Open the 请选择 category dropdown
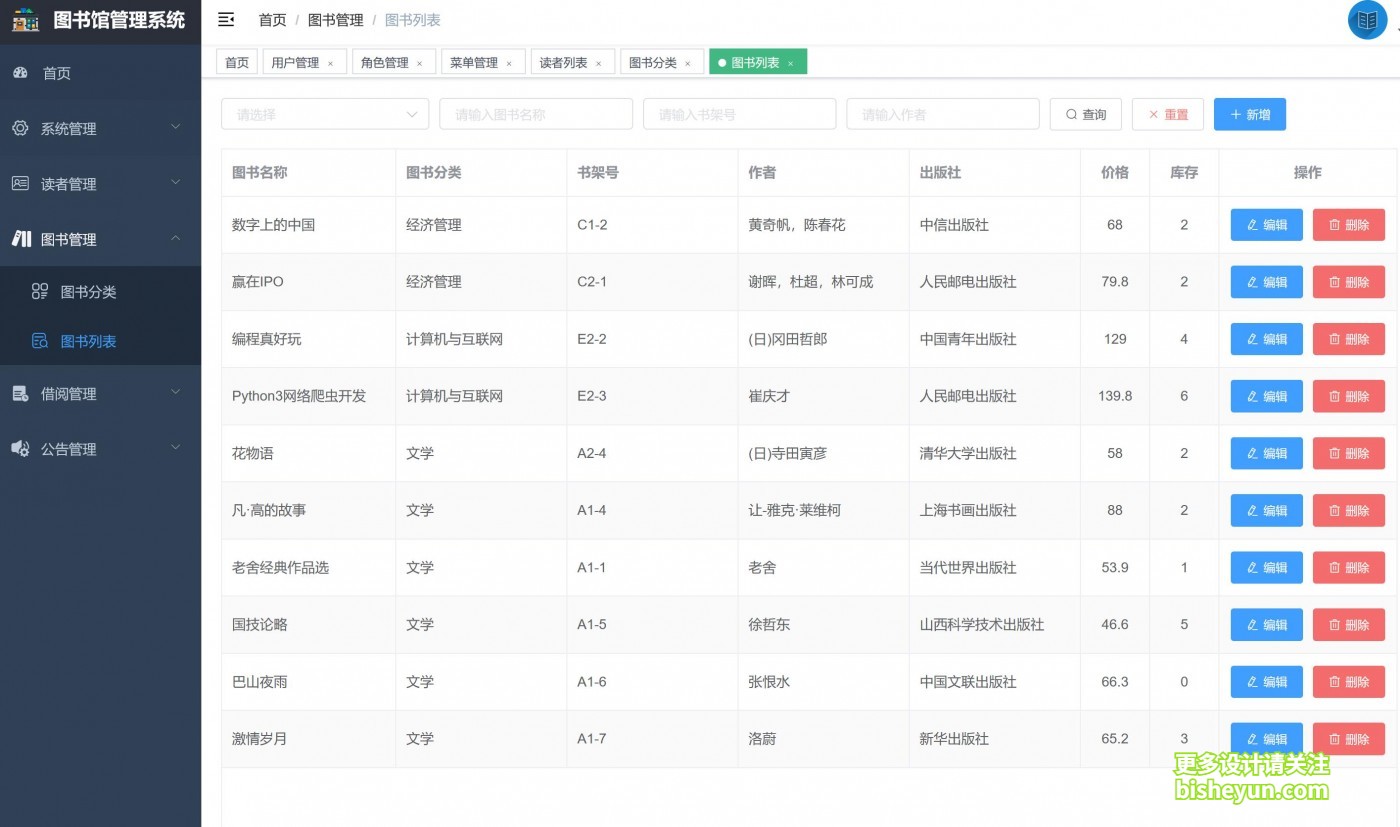This screenshot has width=1400, height=827. coord(324,114)
